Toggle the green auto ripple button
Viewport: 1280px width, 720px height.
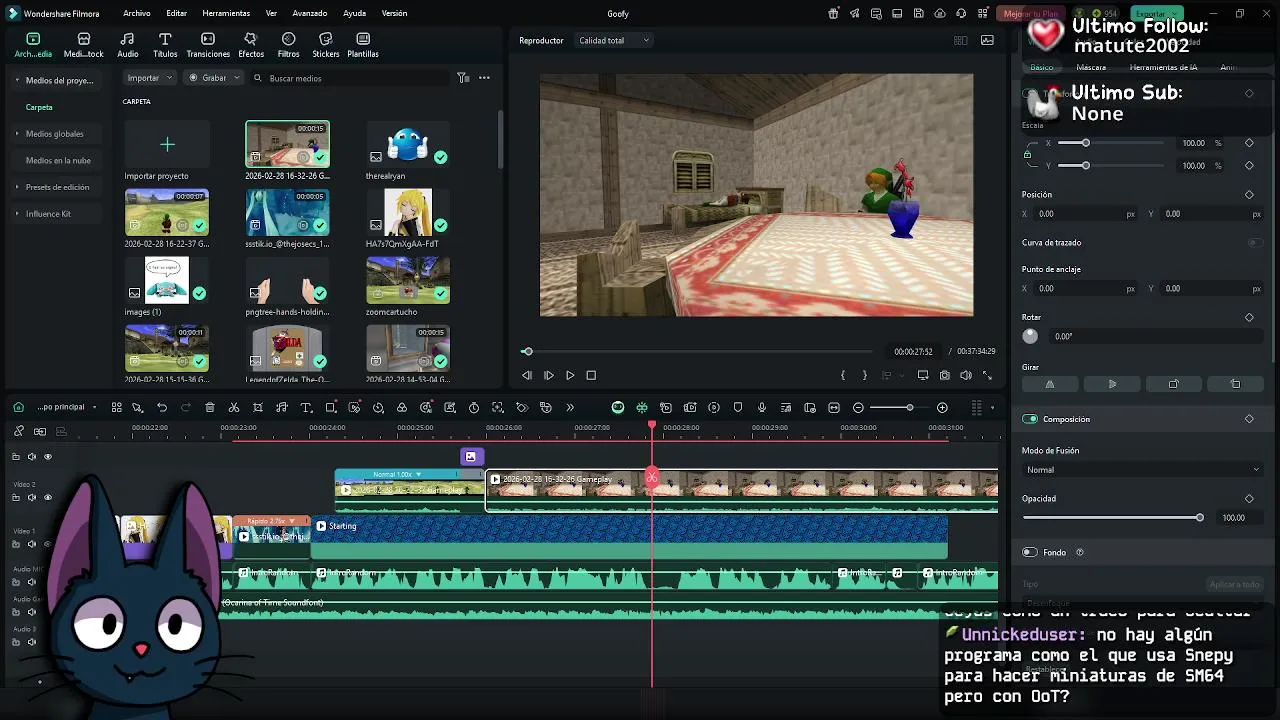[x=618, y=407]
